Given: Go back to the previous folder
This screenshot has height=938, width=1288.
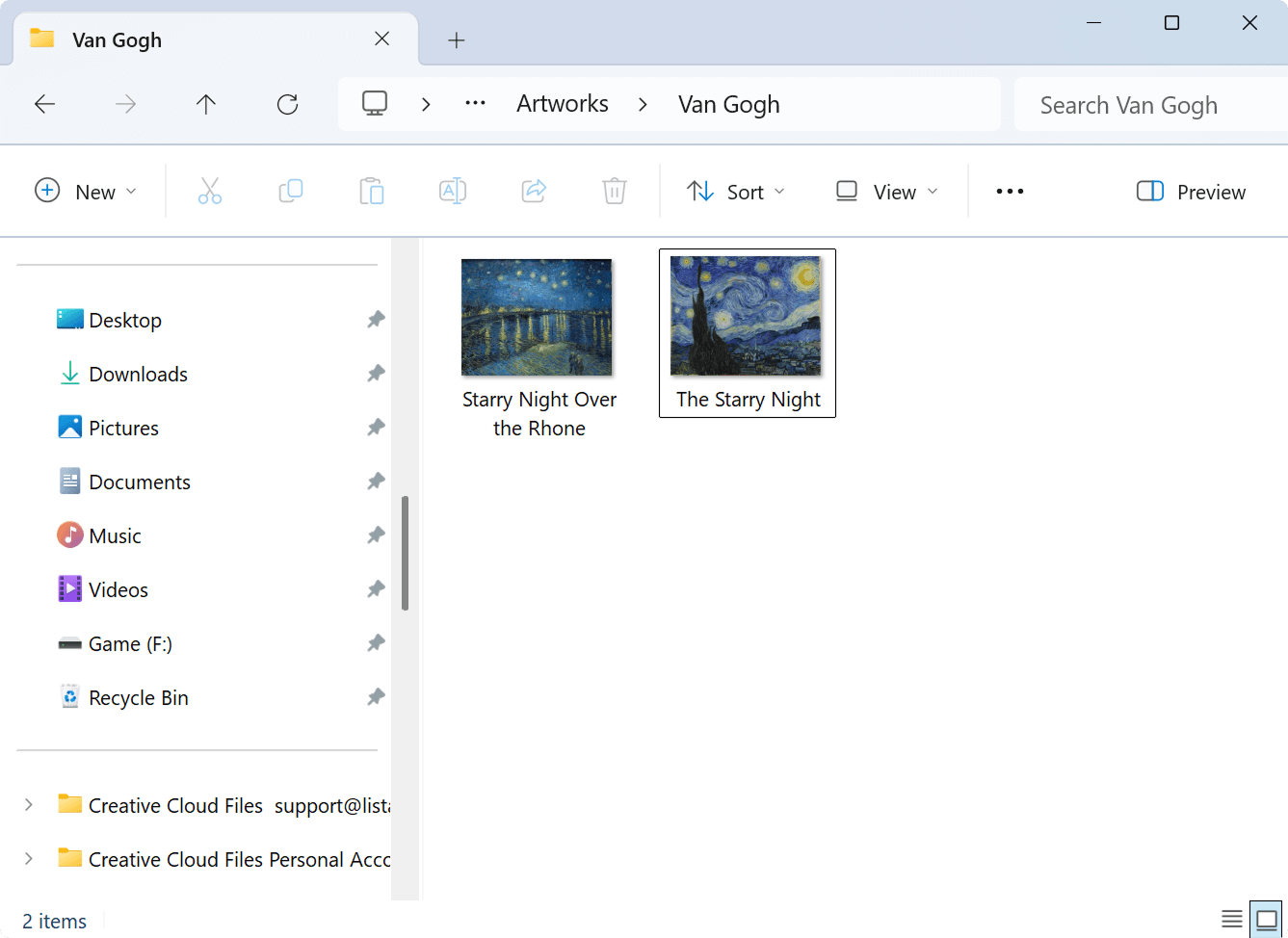Looking at the screenshot, I should click(44, 104).
